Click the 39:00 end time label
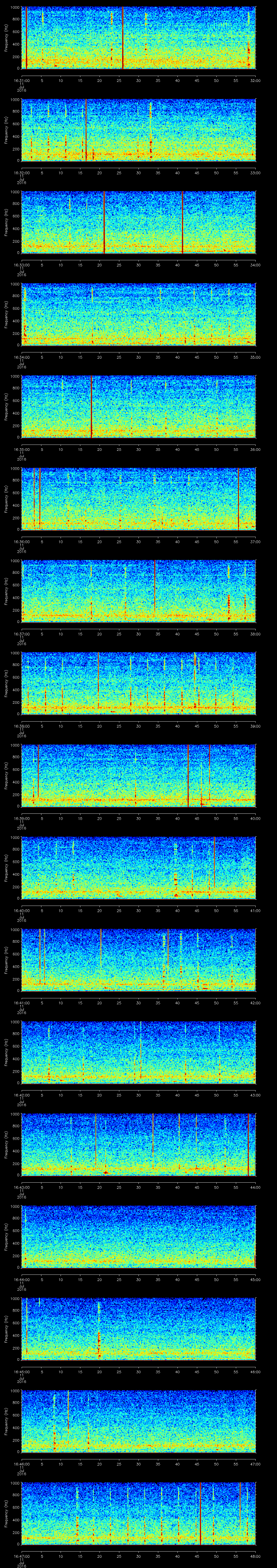Viewport: 277px width, 1568px height. coord(255,726)
